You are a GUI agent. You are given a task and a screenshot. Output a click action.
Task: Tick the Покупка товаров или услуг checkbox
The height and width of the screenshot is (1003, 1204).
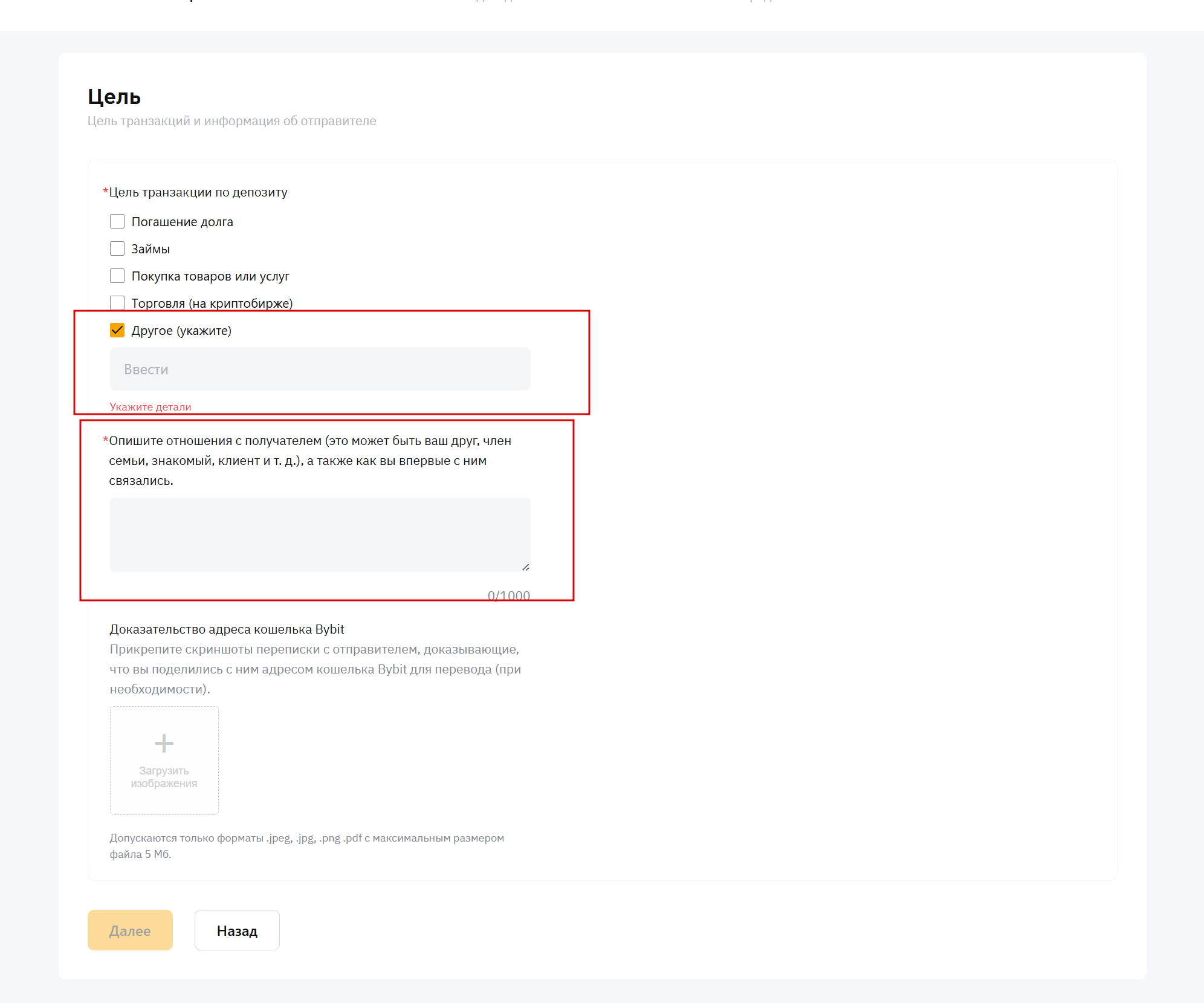117,276
